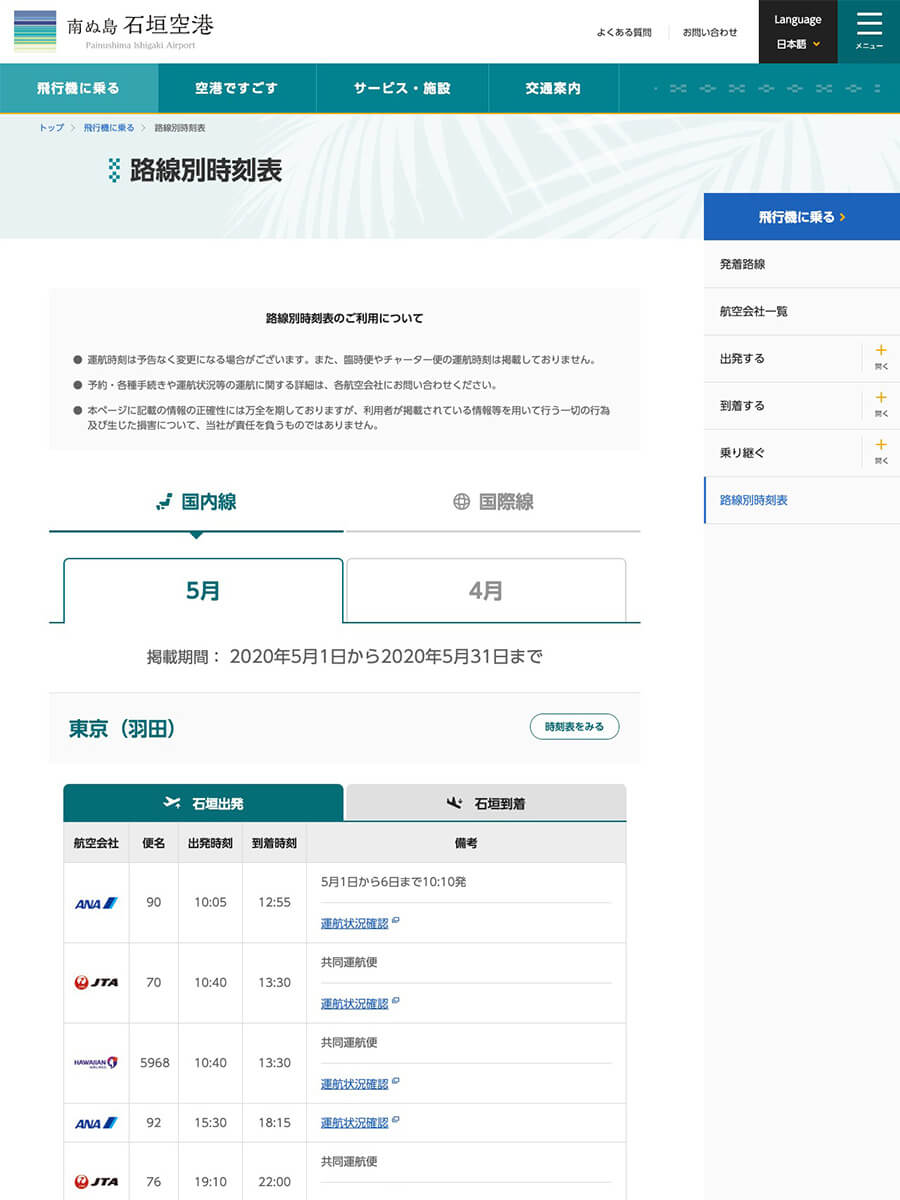This screenshot has height=1200, width=900.
Task: Click external link icon in flight 90 row
Action: 396,921
